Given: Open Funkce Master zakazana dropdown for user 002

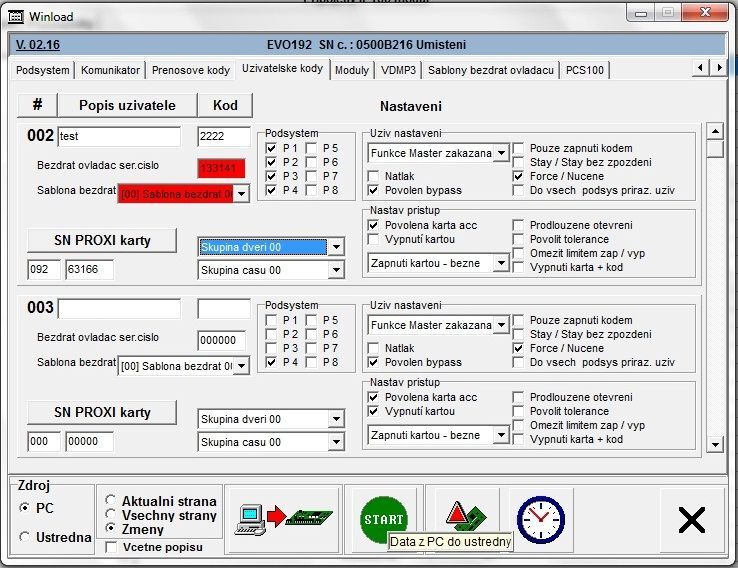Looking at the screenshot, I should [x=502, y=154].
